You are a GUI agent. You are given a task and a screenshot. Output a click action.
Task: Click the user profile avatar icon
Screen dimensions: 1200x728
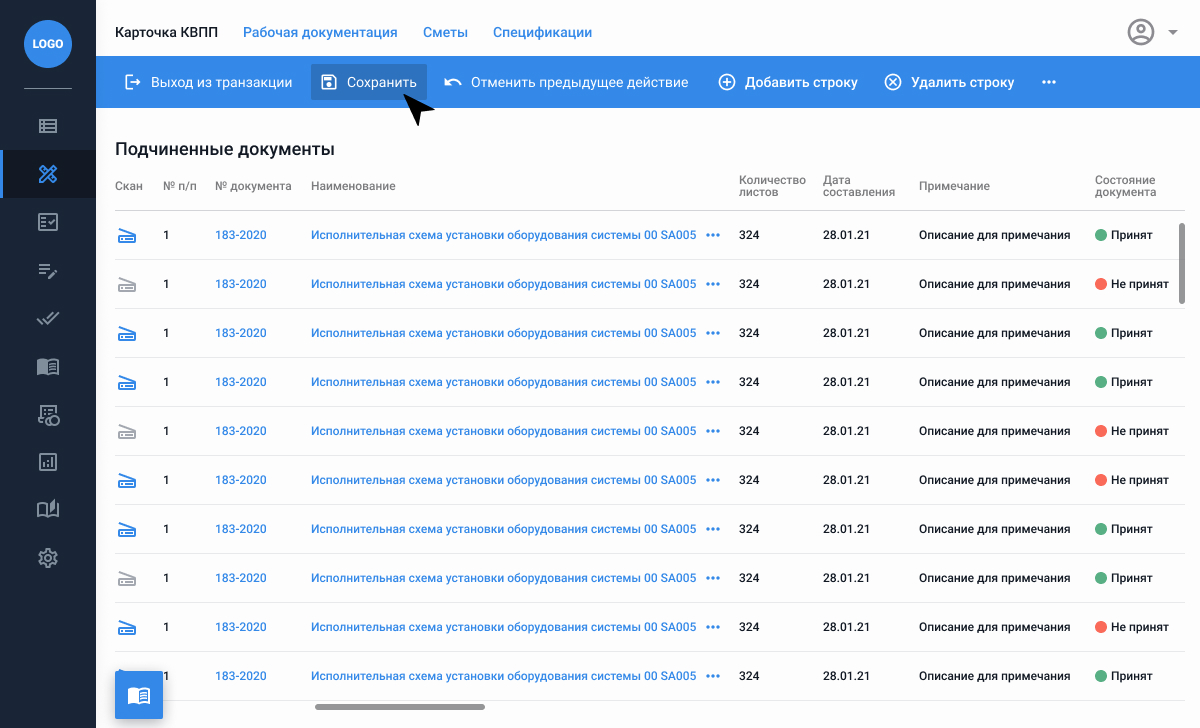[x=1141, y=32]
